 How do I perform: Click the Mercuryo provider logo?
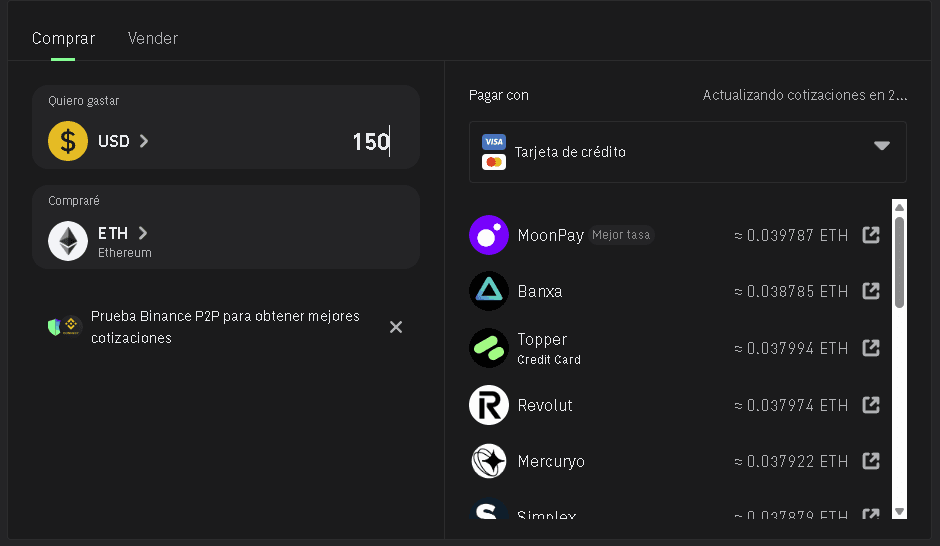489,461
